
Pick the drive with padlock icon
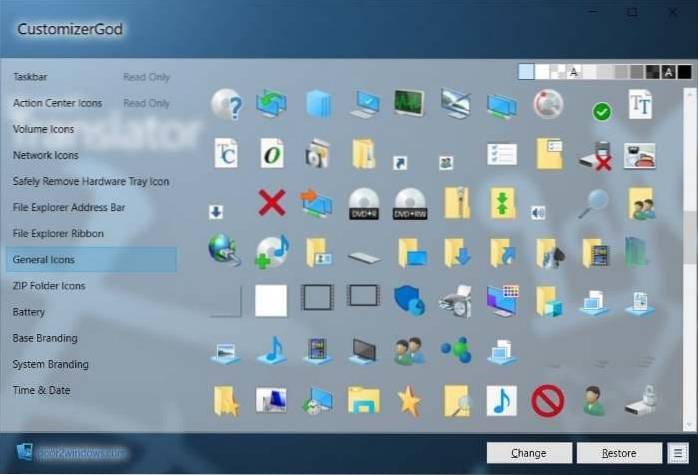641,400
